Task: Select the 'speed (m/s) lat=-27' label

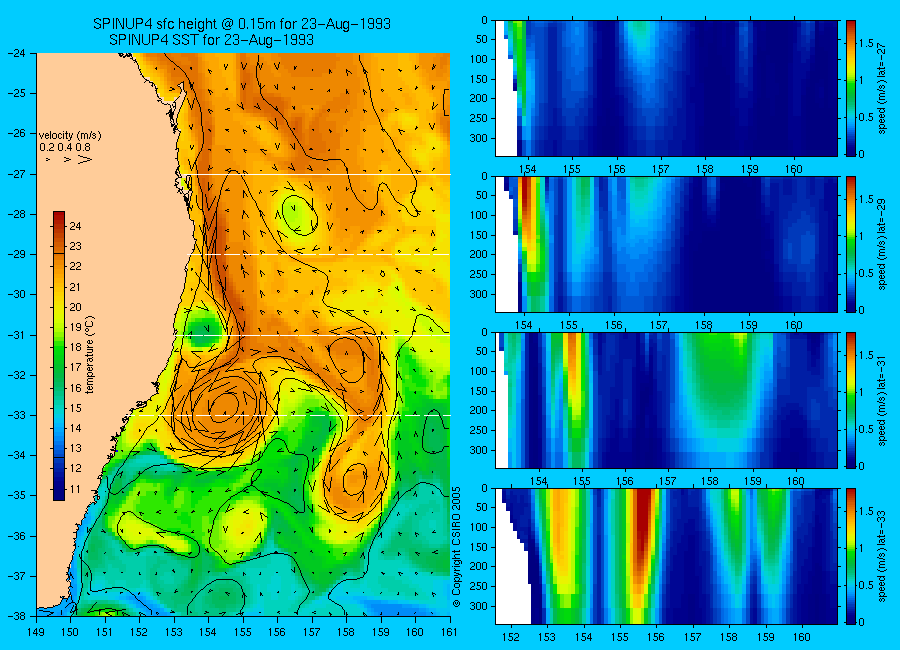Action: pos(883,87)
